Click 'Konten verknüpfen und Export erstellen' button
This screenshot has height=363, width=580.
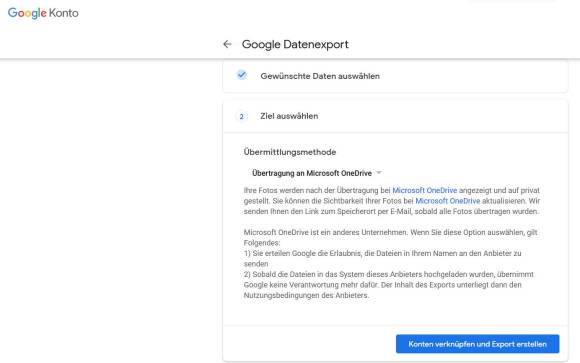477,344
